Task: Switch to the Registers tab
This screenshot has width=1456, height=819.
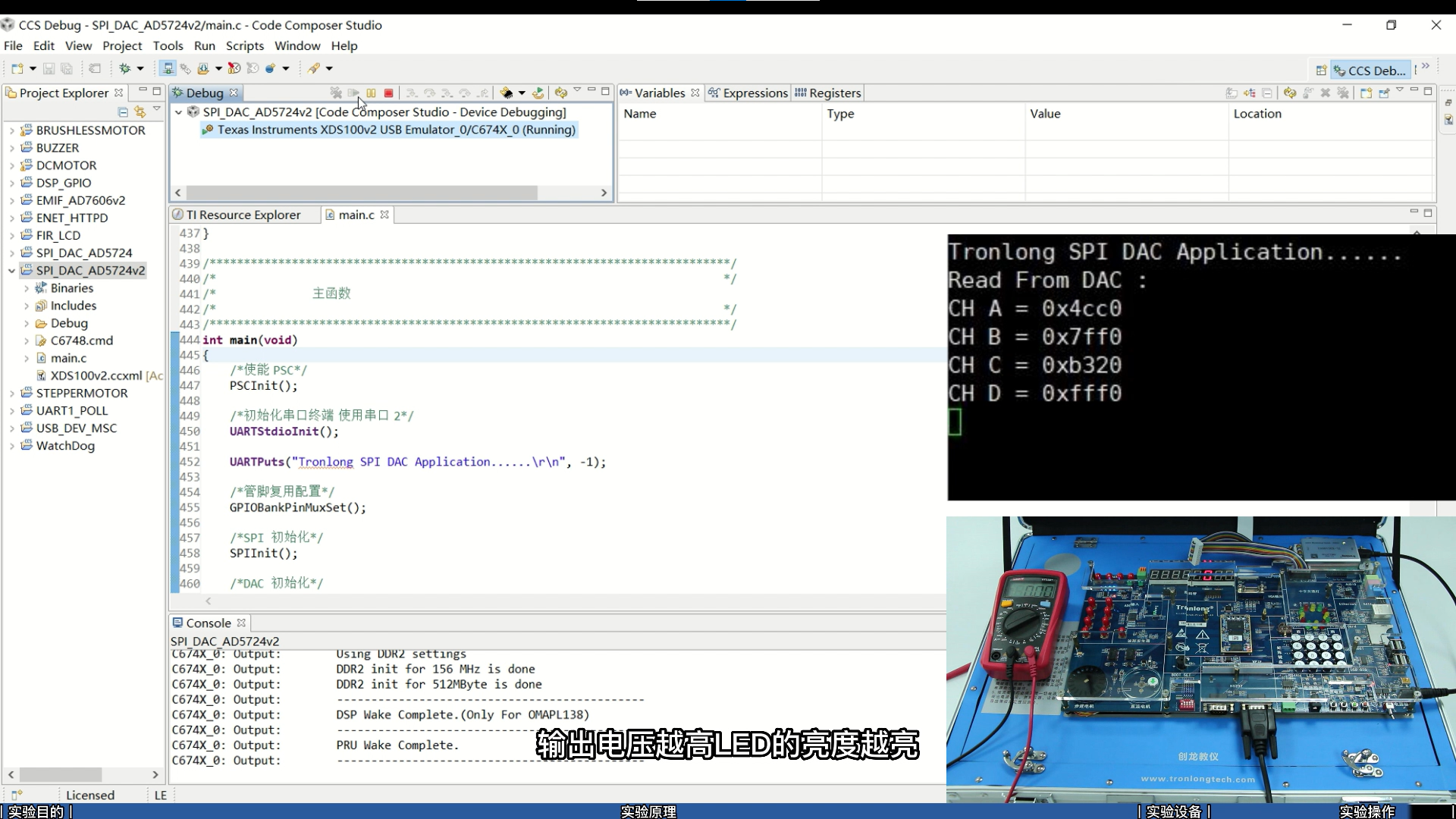Action: 827,93
